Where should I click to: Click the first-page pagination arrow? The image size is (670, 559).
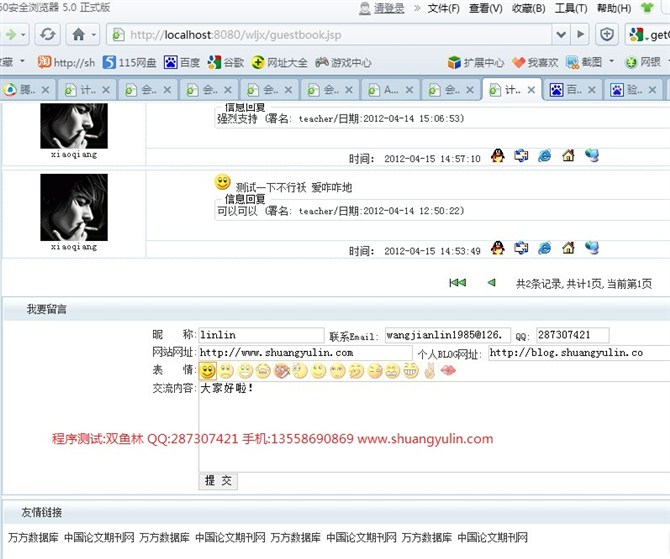(457, 282)
